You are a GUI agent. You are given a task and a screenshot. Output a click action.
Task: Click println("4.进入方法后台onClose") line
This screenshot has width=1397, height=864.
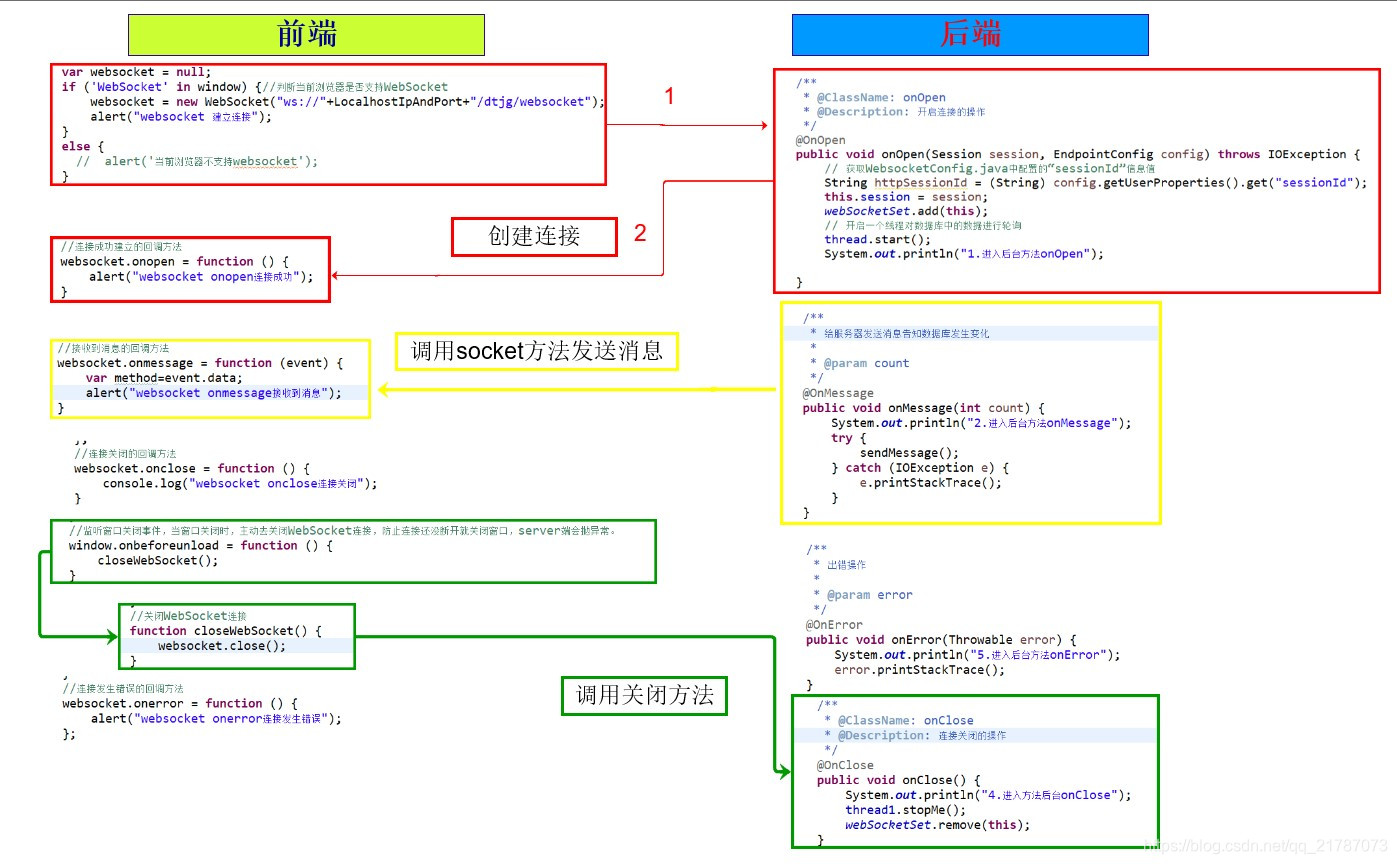tap(988, 795)
